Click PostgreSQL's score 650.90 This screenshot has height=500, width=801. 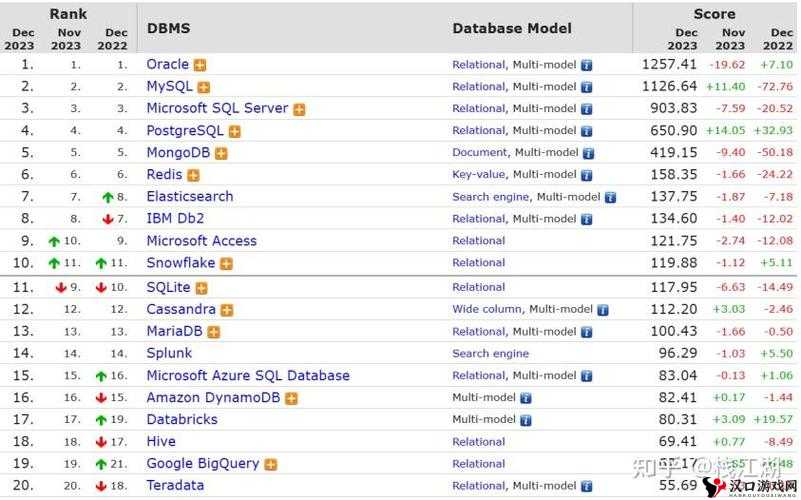coord(673,131)
